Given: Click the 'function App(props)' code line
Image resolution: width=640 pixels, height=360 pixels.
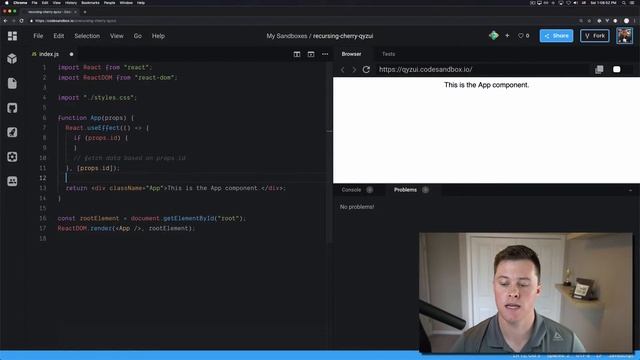Looking at the screenshot, I should pos(96,118).
